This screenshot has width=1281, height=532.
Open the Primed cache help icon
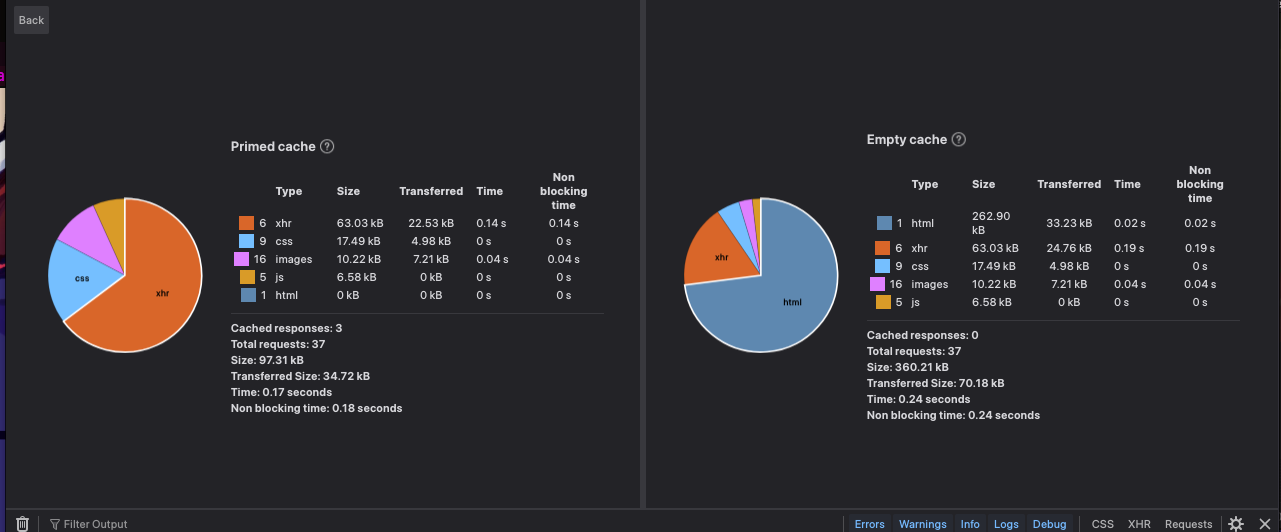327,146
